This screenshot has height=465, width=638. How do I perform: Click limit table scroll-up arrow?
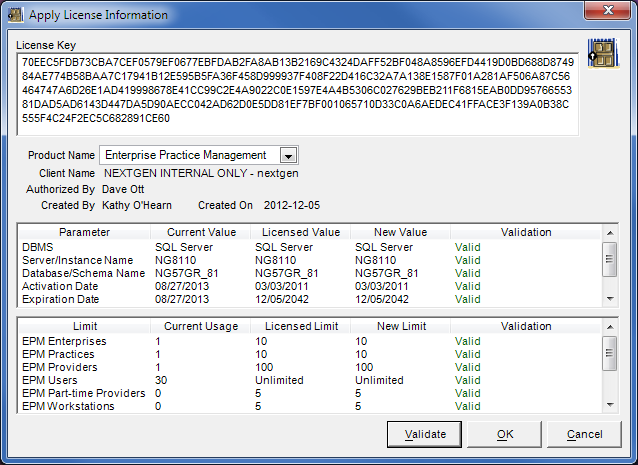pyautogui.click(x=610, y=327)
